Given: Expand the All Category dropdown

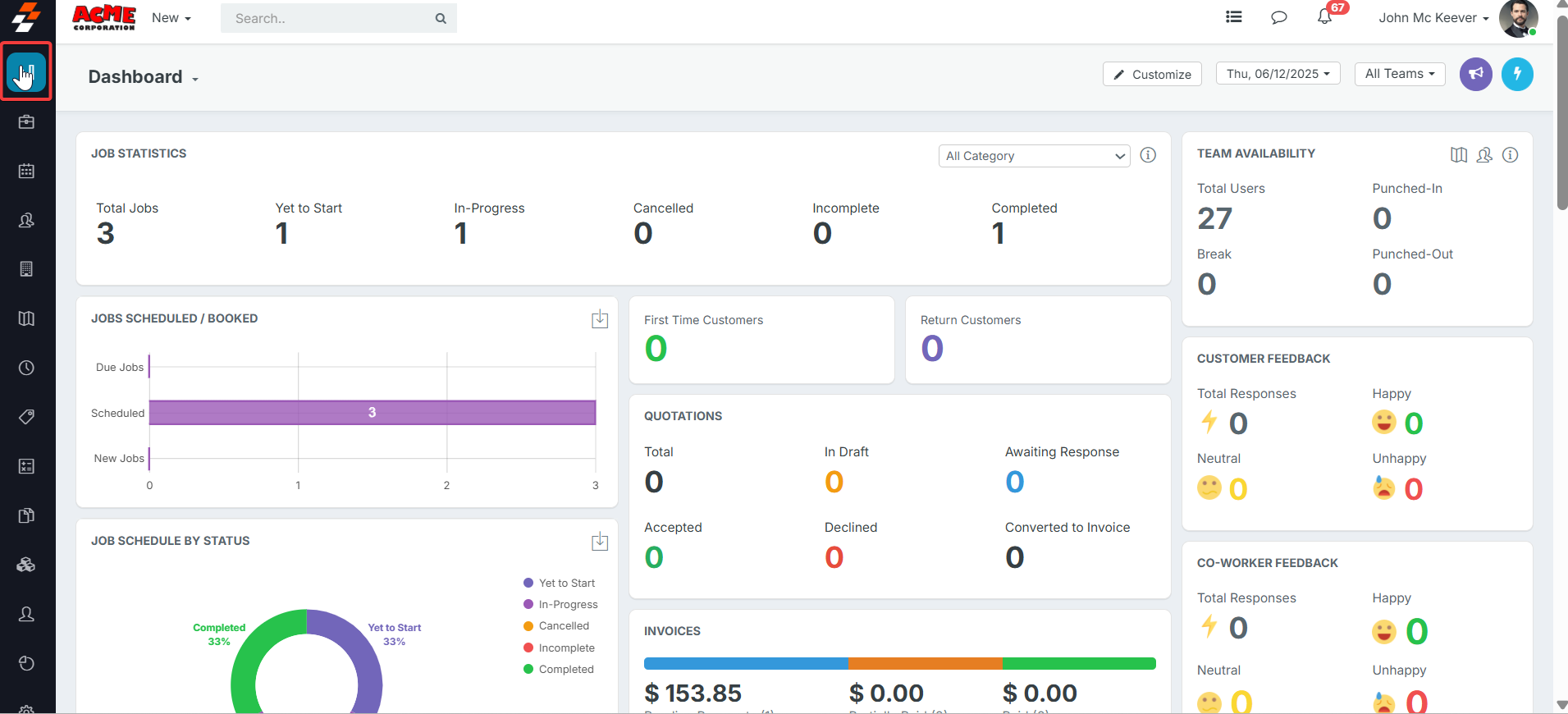Looking at the screenshot, I should (x=1034, y=156).
